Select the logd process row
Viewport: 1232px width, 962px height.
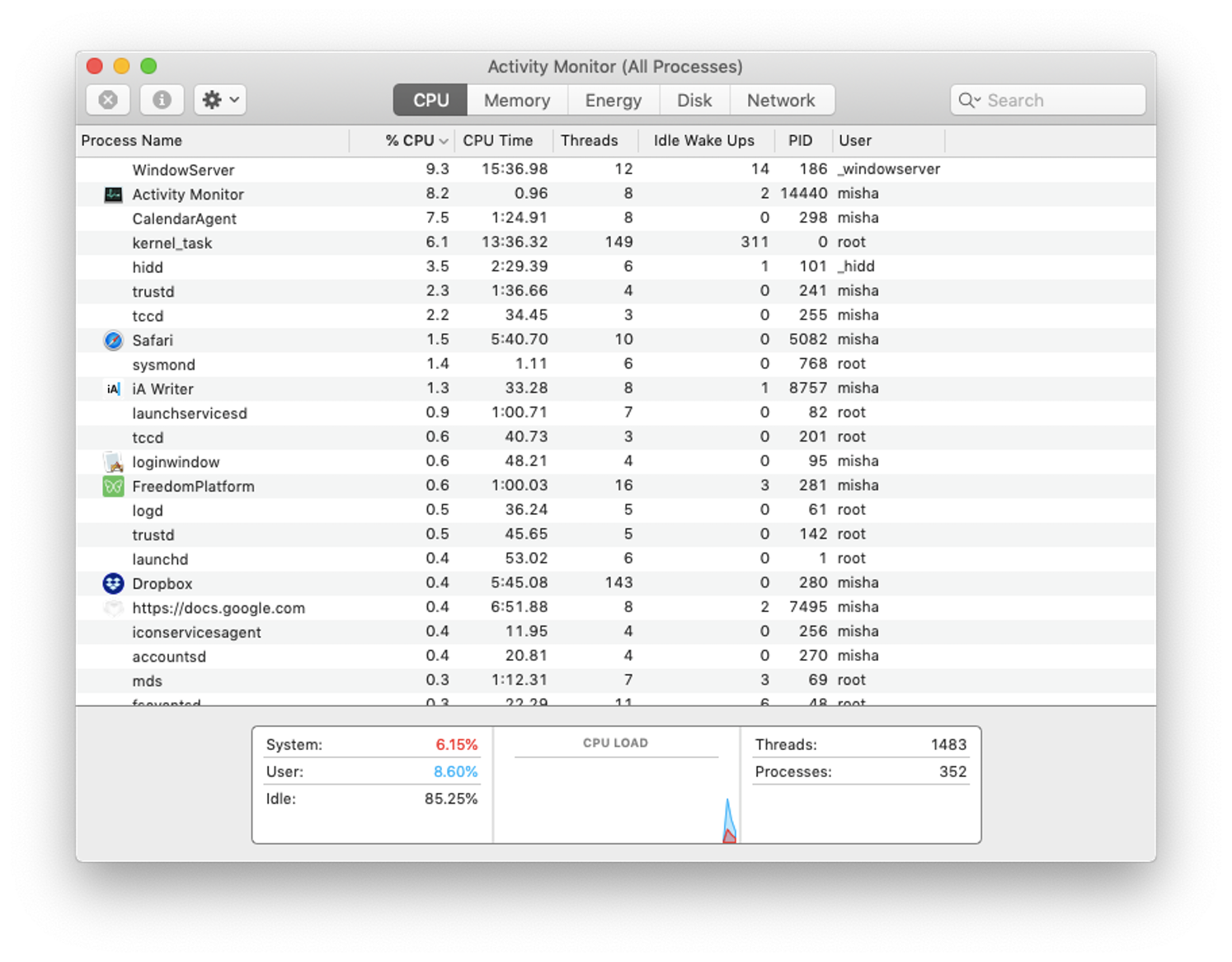(615, 510)
